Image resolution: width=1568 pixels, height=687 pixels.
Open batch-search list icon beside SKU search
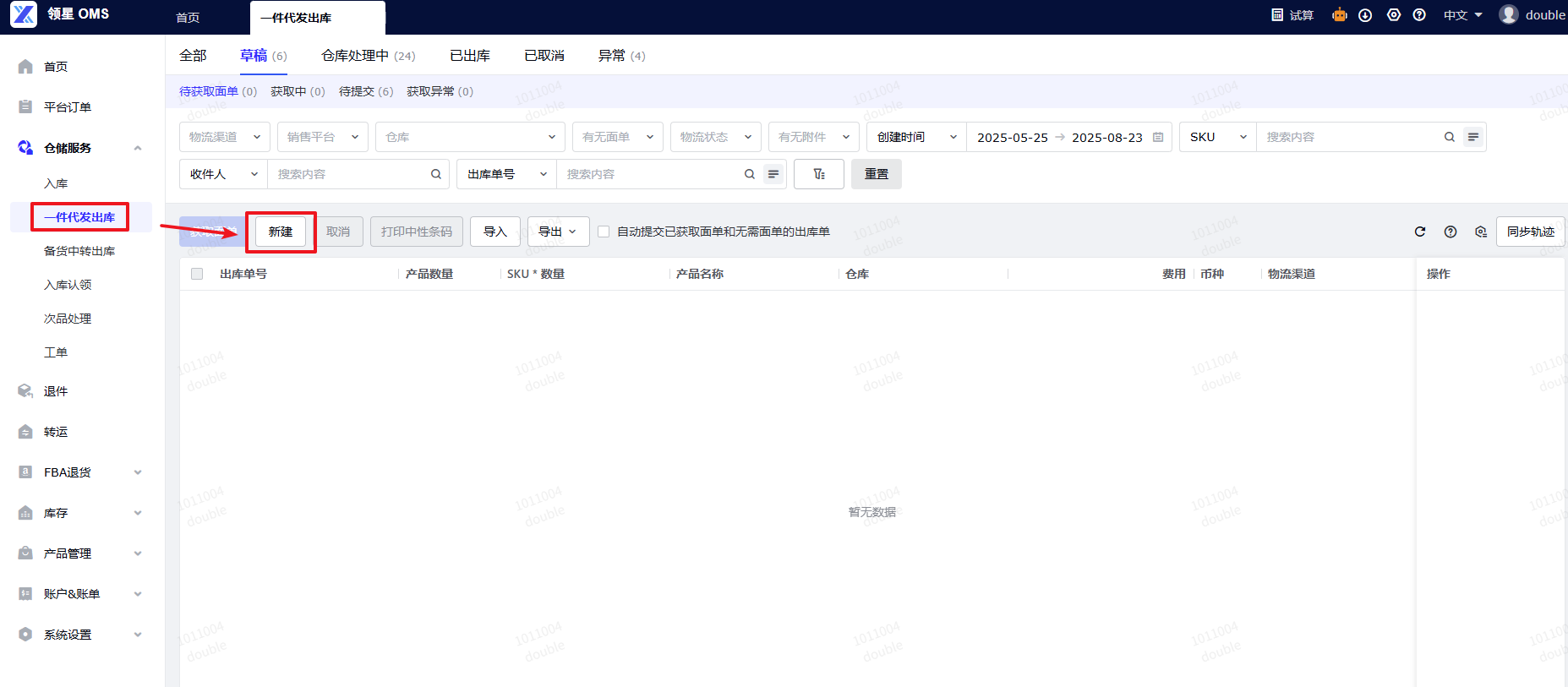(x=1473, y=137)
